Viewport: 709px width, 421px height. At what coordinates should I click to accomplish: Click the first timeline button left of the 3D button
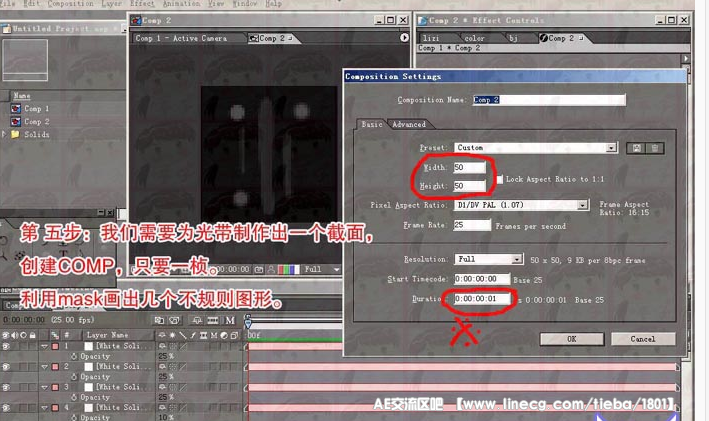pyautogui.click(x=159, y=320)
